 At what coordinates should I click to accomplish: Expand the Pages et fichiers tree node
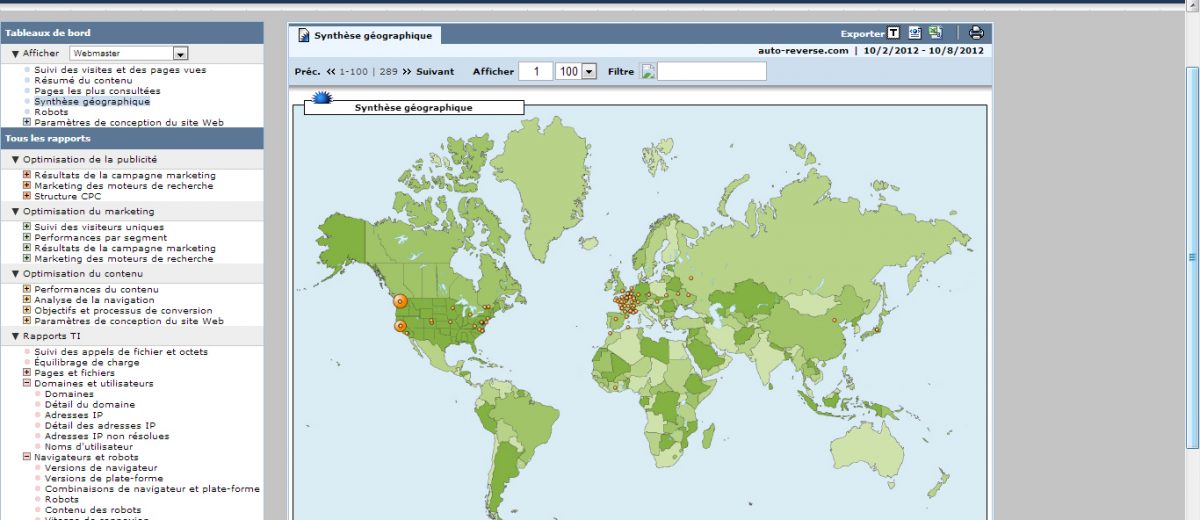pyautogui.click(x=27, y=373)
